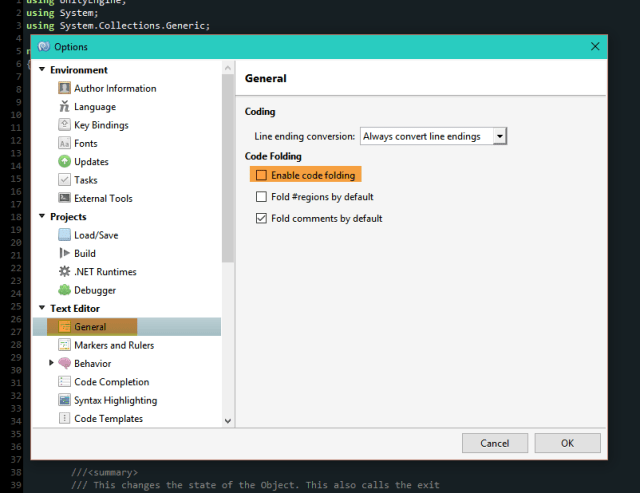The width and height of the screenshot is (640, 493).
Task: Open the Line ending conversion dropdown
Action: point(500,136)
